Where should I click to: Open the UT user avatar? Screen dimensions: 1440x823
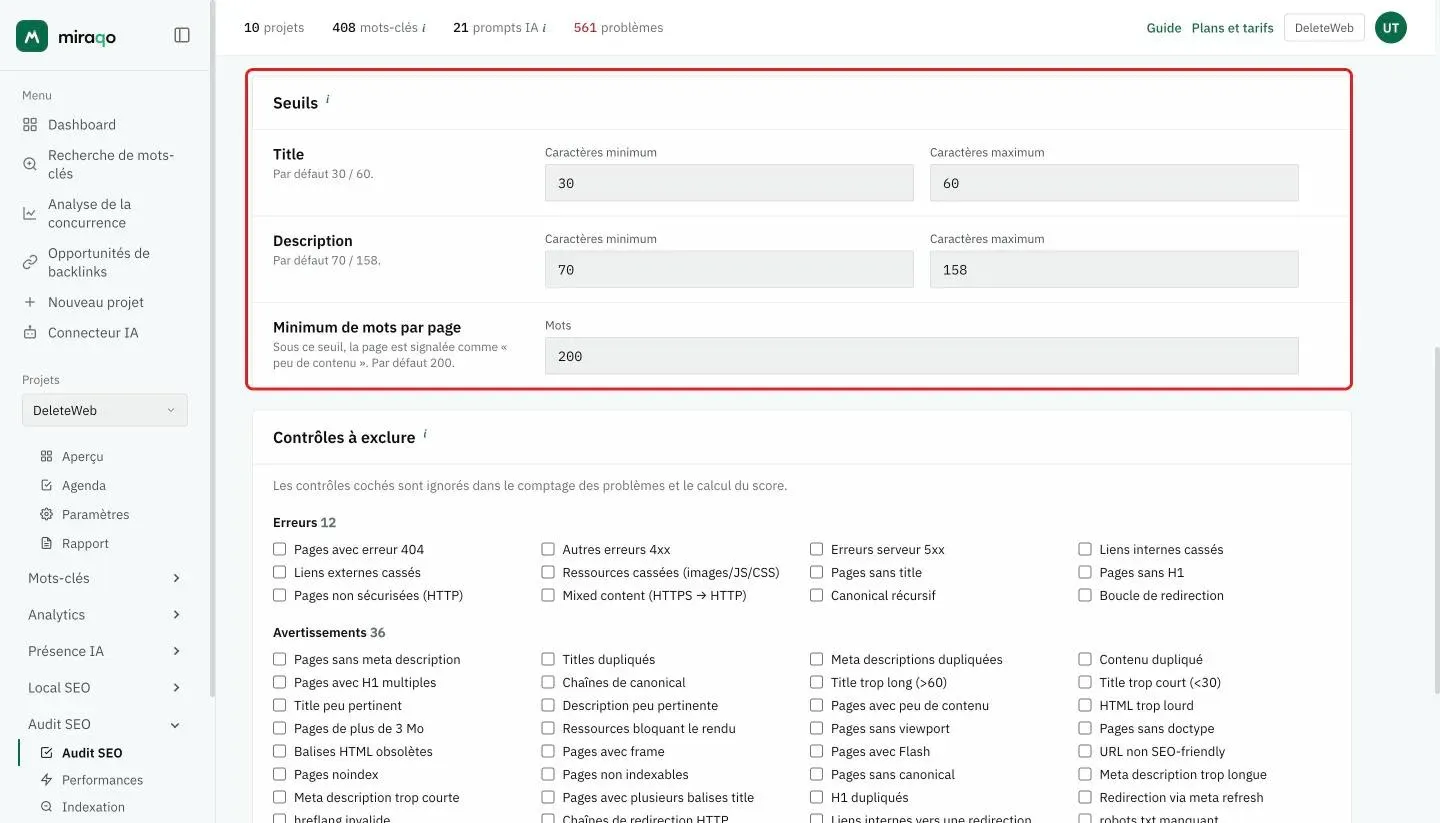[x=1391, y=28]
